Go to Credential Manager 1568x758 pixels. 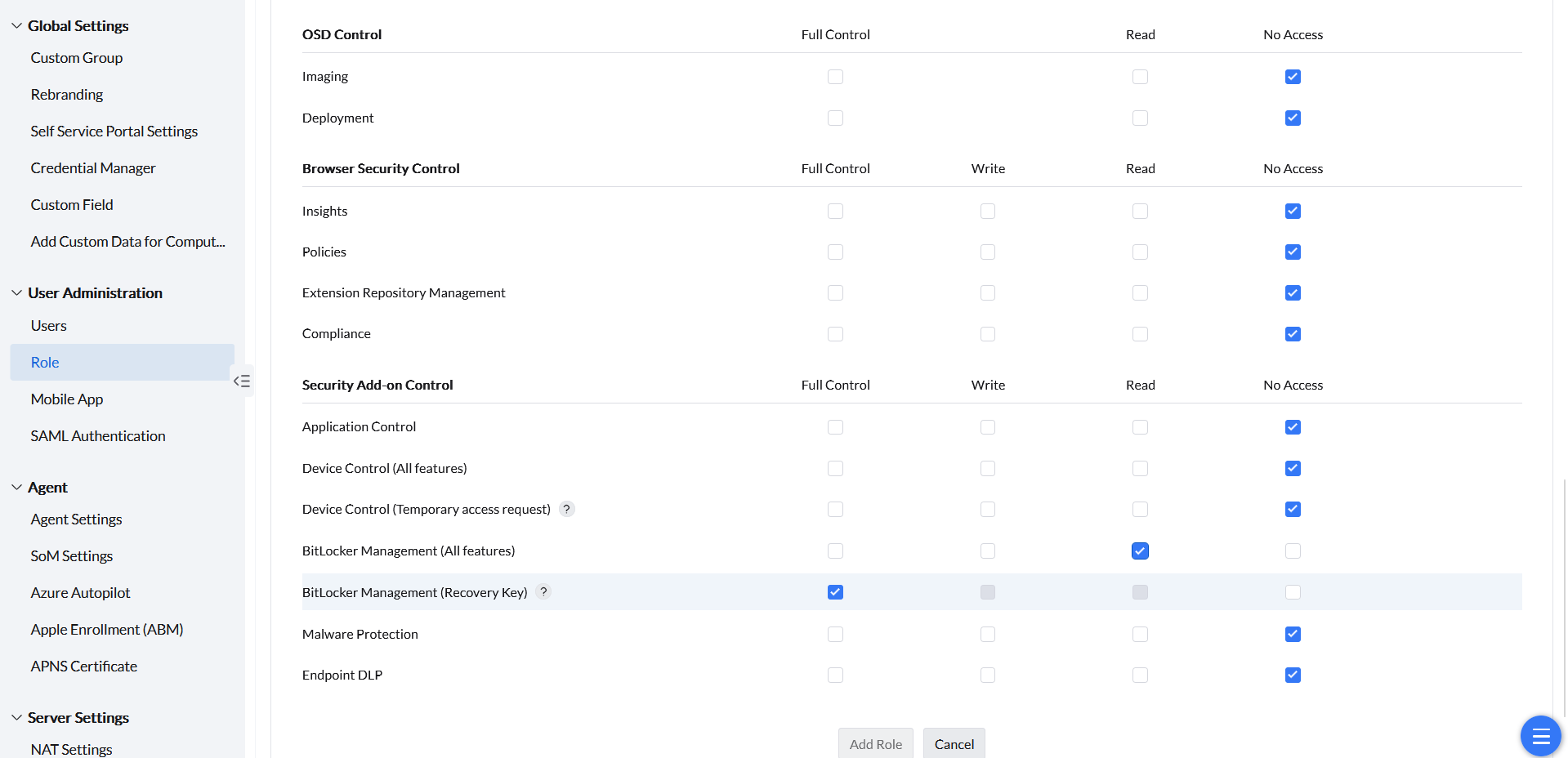click(x=93, y=168)
